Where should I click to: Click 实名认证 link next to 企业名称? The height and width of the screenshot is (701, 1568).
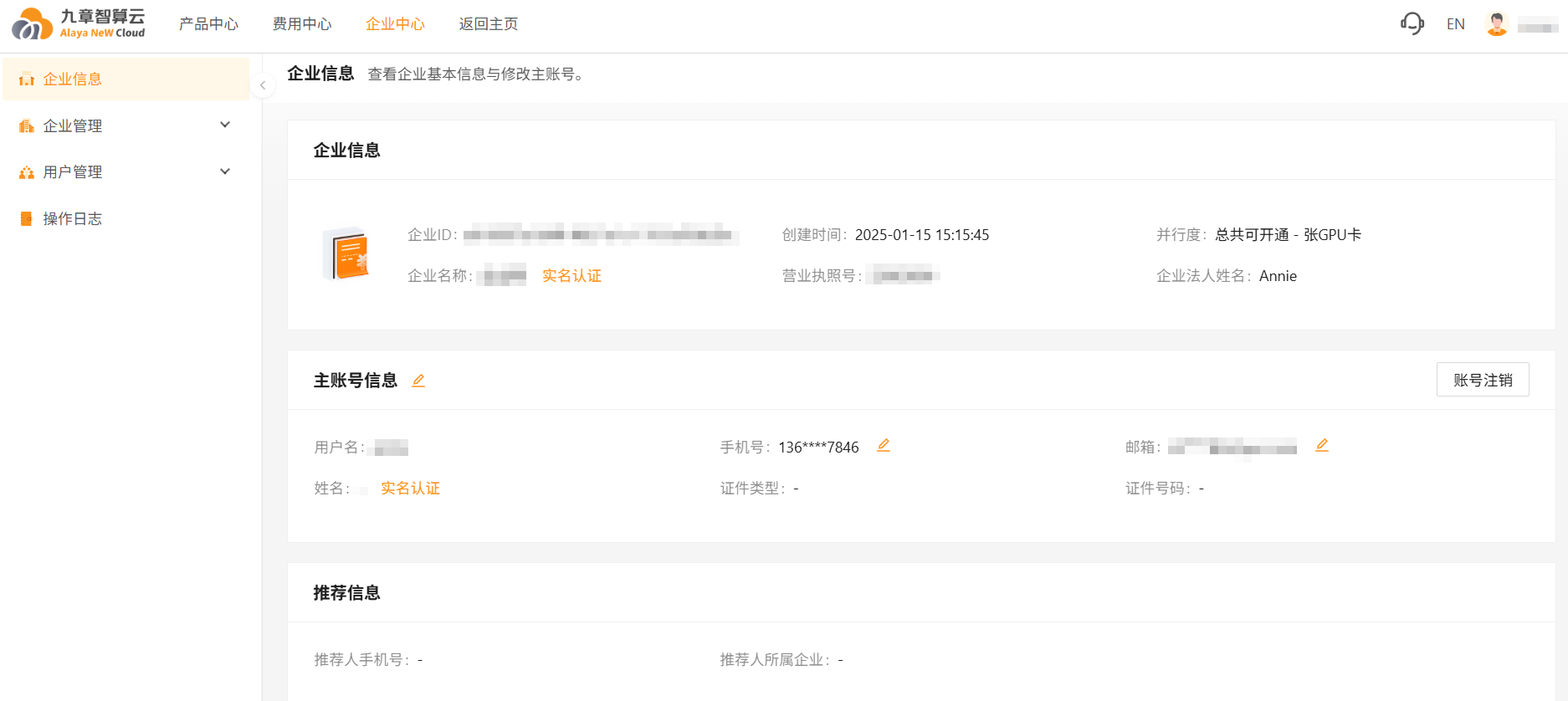point(571,276)
